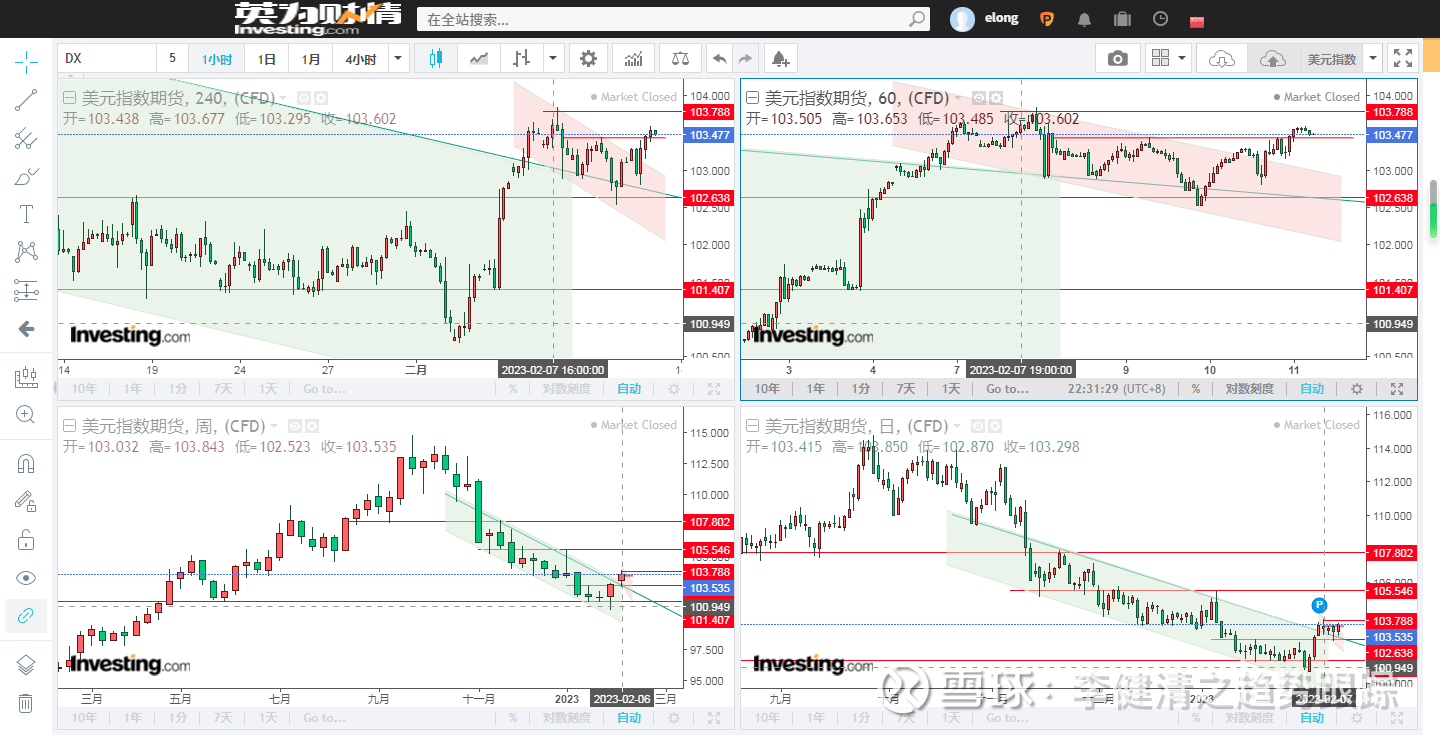1440x735 pixels.
Task: Create a price alert bell-plus
Action: coord(781,59)
